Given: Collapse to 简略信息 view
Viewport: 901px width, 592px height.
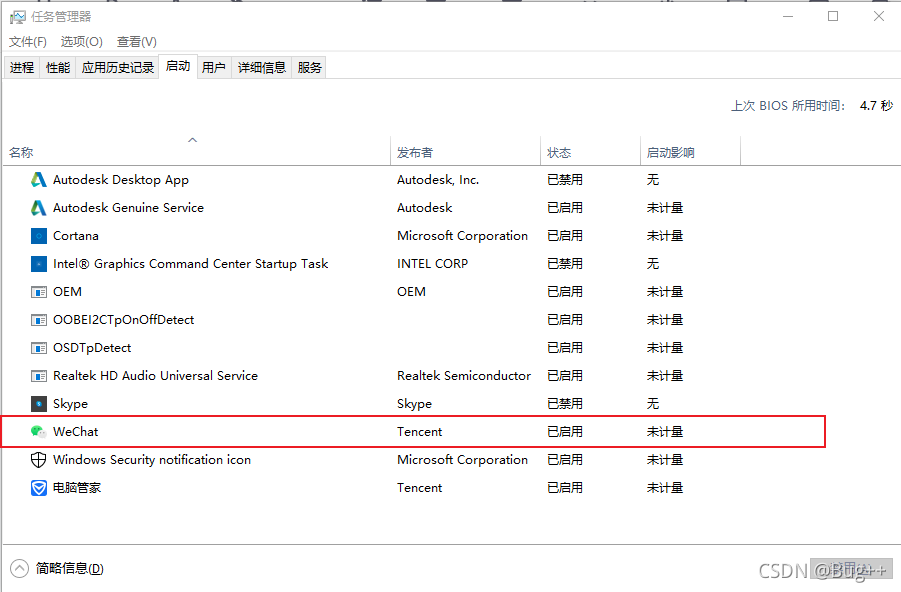Looking at the screenshot, I should (x=19, y=568).
